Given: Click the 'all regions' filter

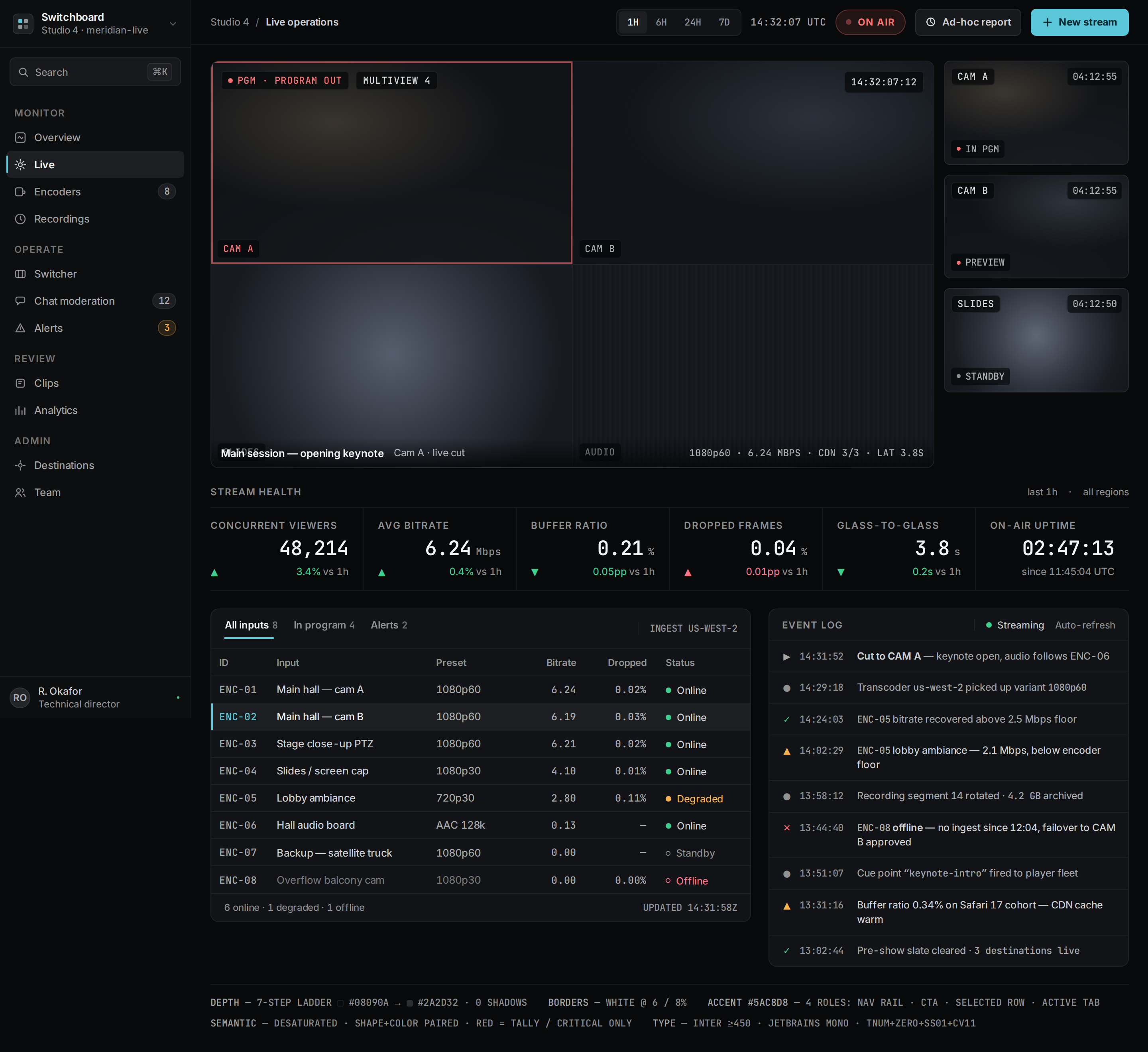Looking at the screenshot, I should click(x=1105, y=492).
